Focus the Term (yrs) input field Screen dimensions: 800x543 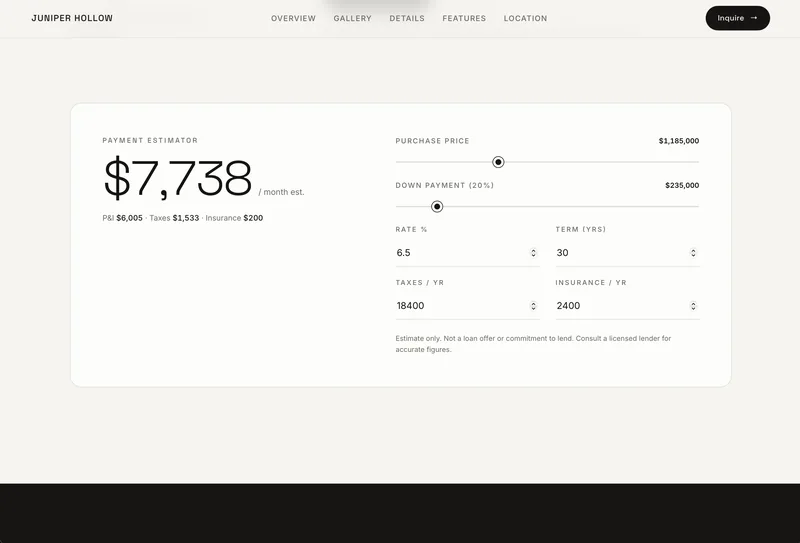628,253
